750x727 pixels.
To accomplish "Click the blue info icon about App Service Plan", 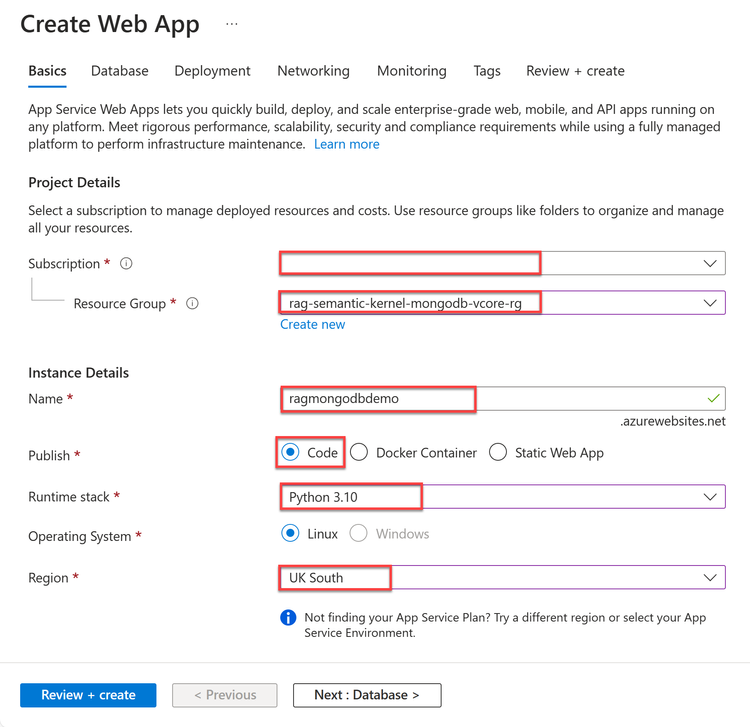I will point(288,618).
